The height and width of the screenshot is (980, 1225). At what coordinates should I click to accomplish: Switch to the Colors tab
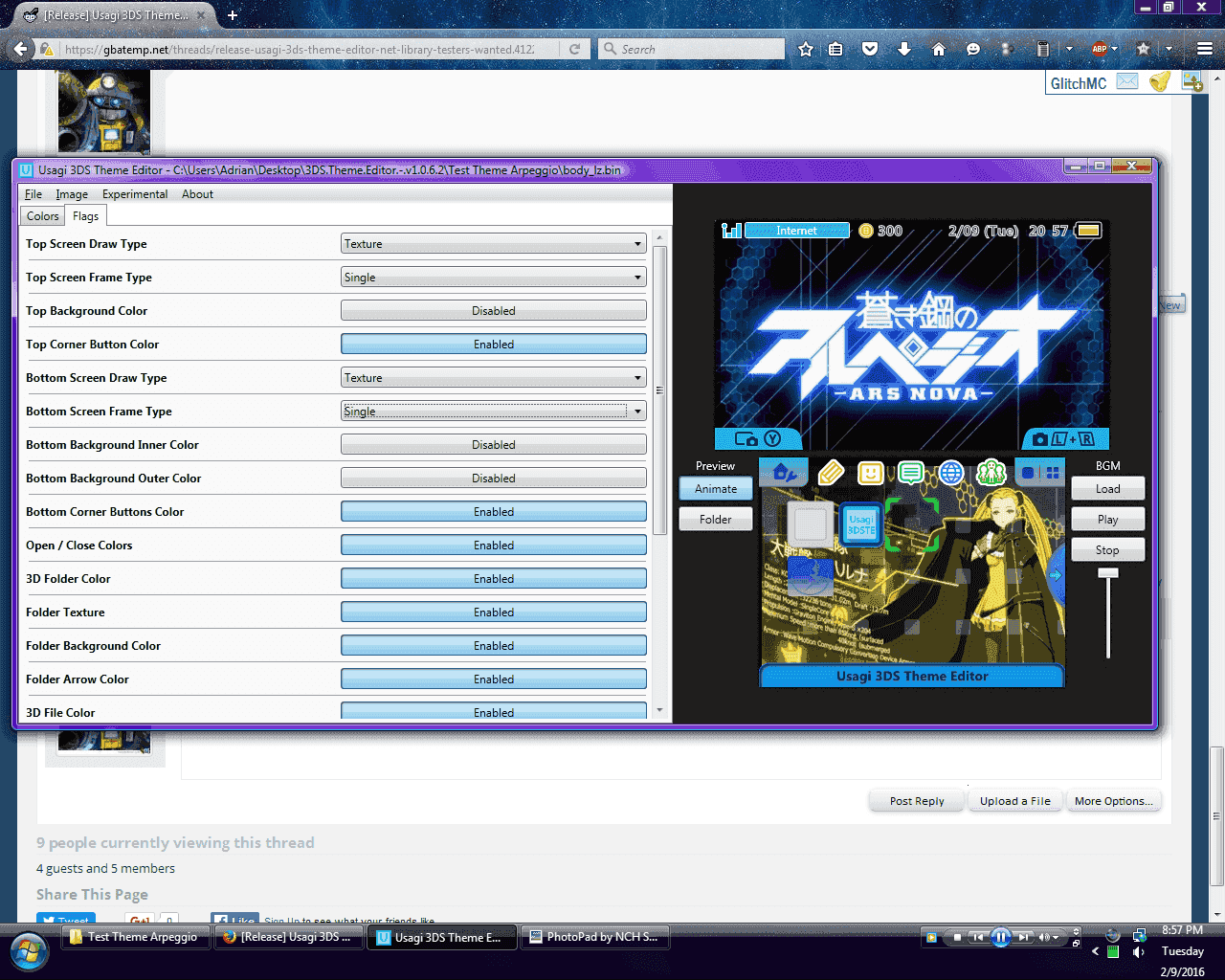pos(43,216)
